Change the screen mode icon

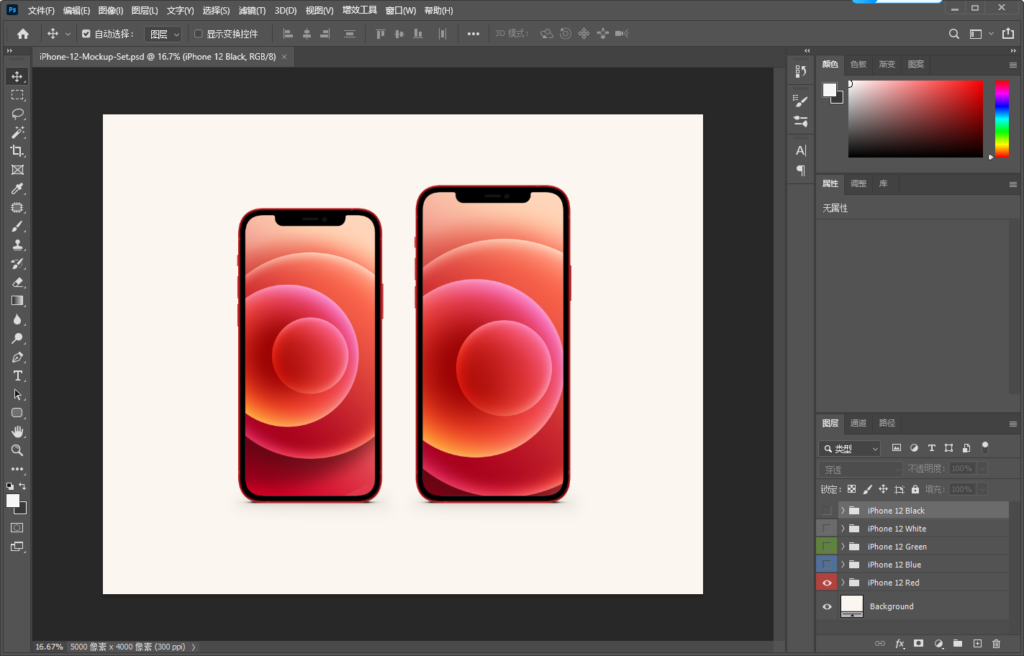17,546
